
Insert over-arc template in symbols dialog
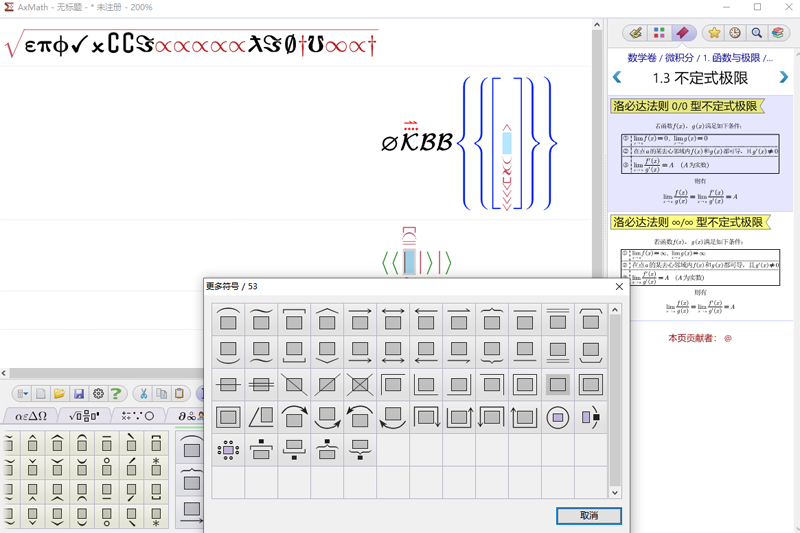[x=228, y=319]
